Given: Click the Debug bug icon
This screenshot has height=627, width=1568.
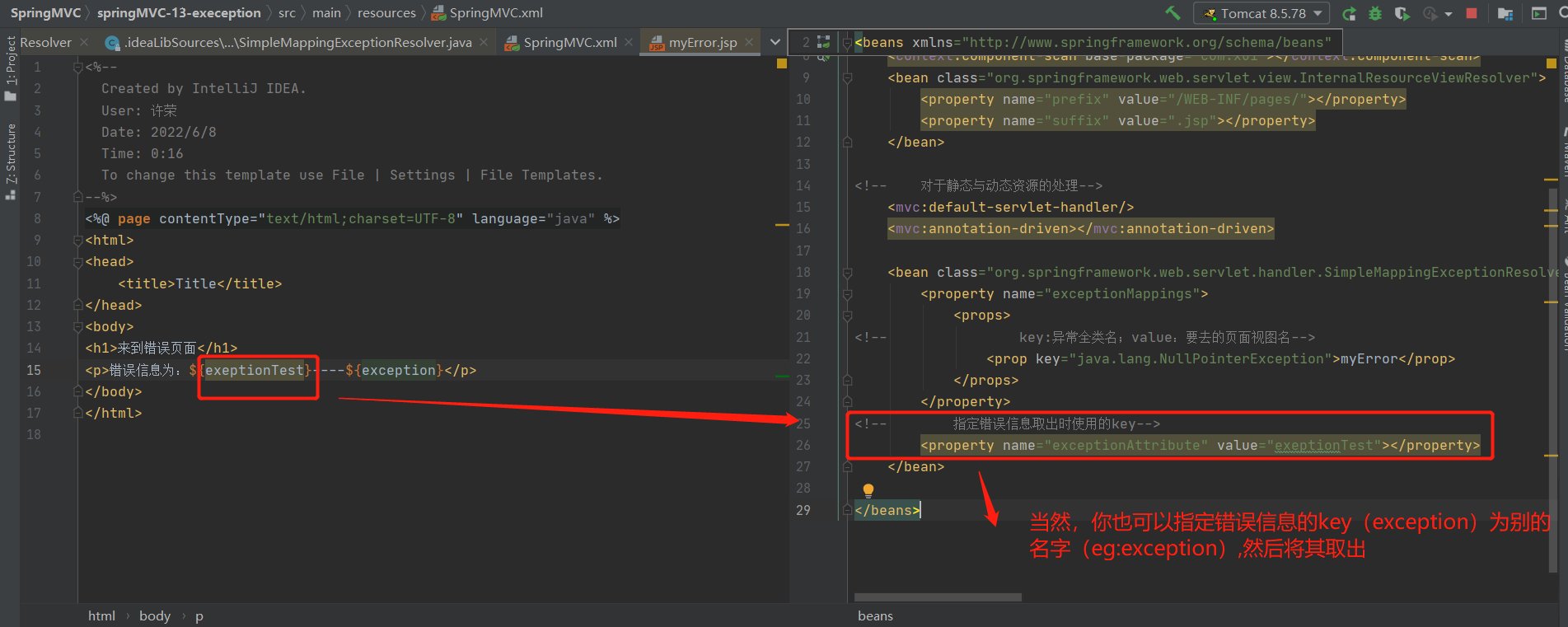Looking at the screenshot, I should (1375, 13).
